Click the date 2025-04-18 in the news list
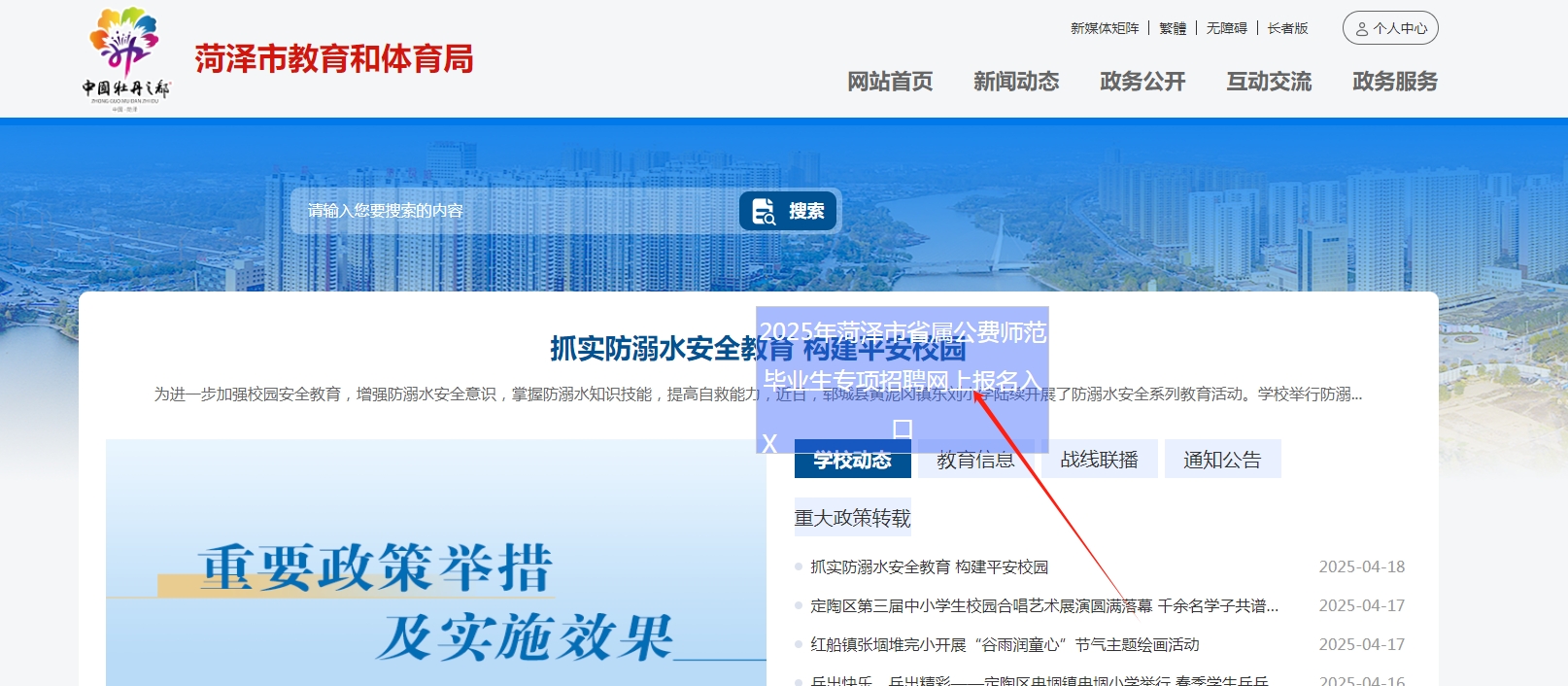This screenshot has height=686, width=1568. pos(1362,566)
